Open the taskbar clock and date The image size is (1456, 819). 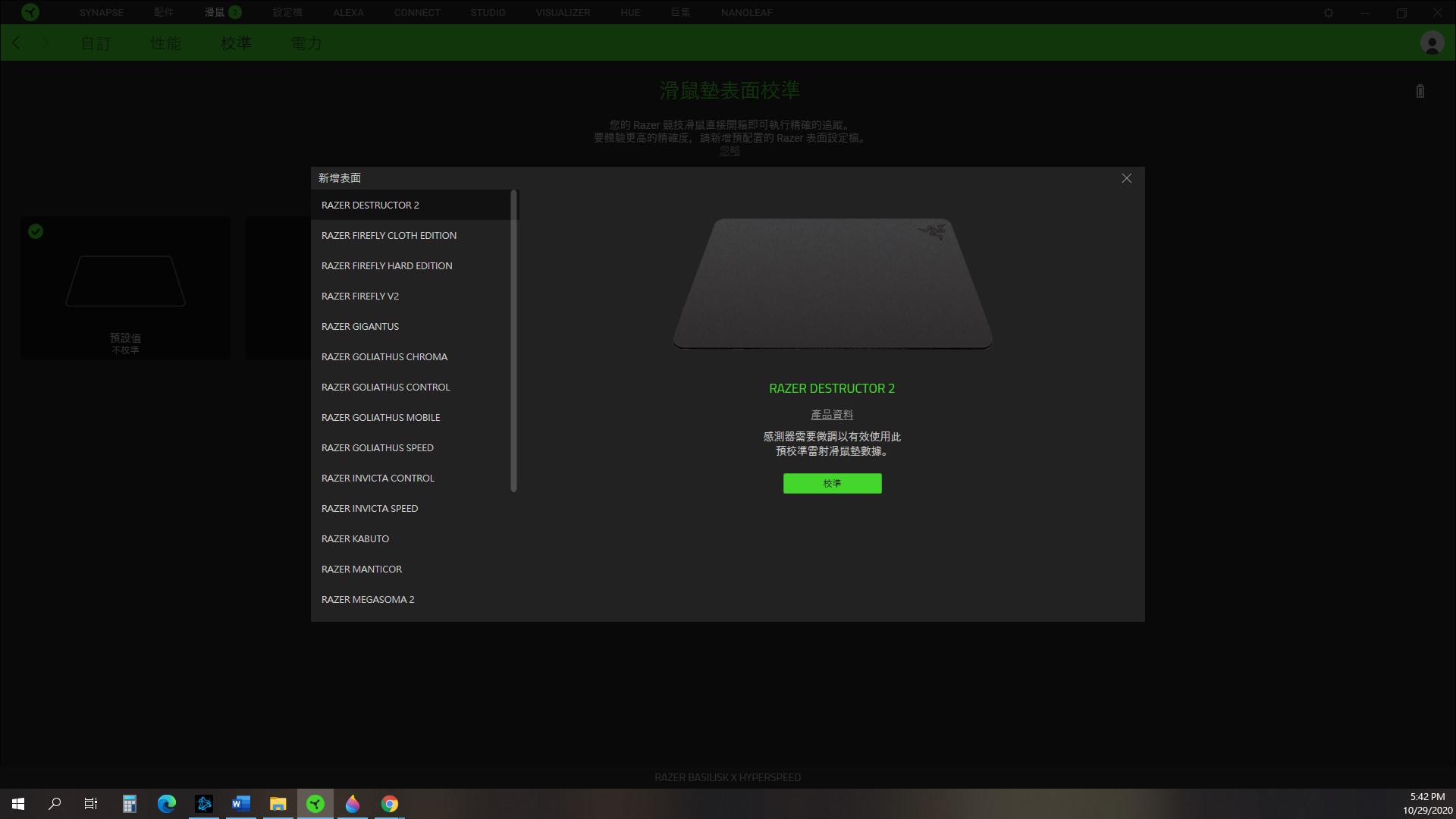[1427, 804]
